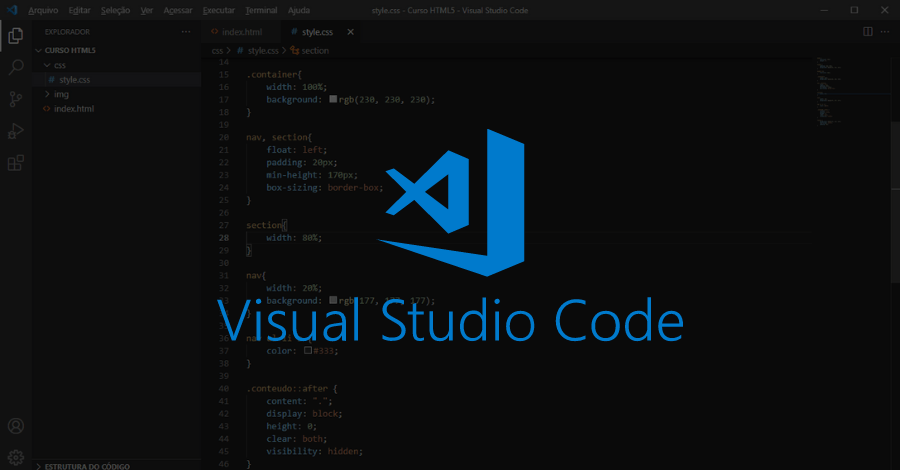900x470 pixels.
Task: Open the Run and Debug icon
Action: point(15,131)
